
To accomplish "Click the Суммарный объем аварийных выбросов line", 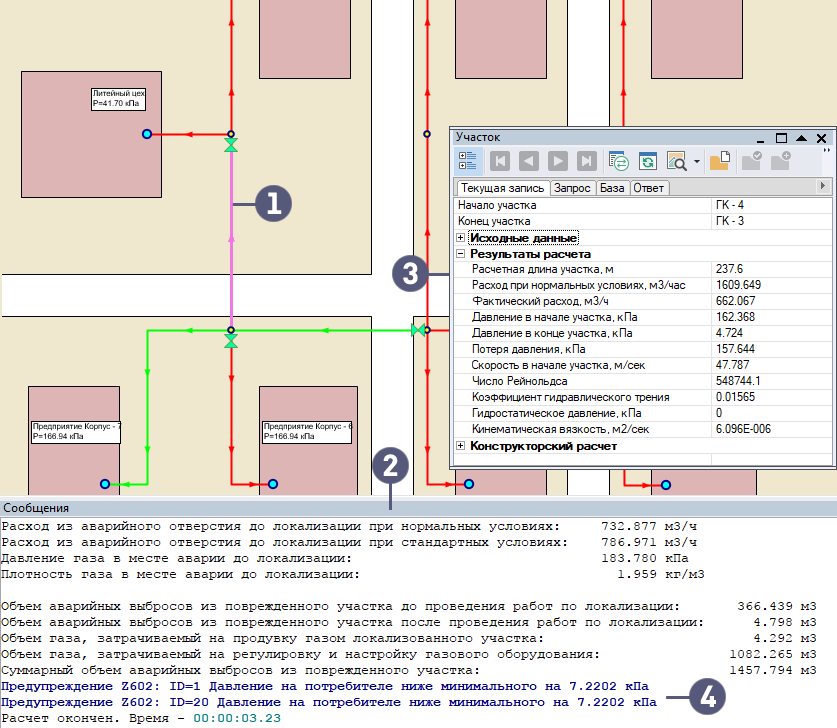I will click(x=409, y=670).
